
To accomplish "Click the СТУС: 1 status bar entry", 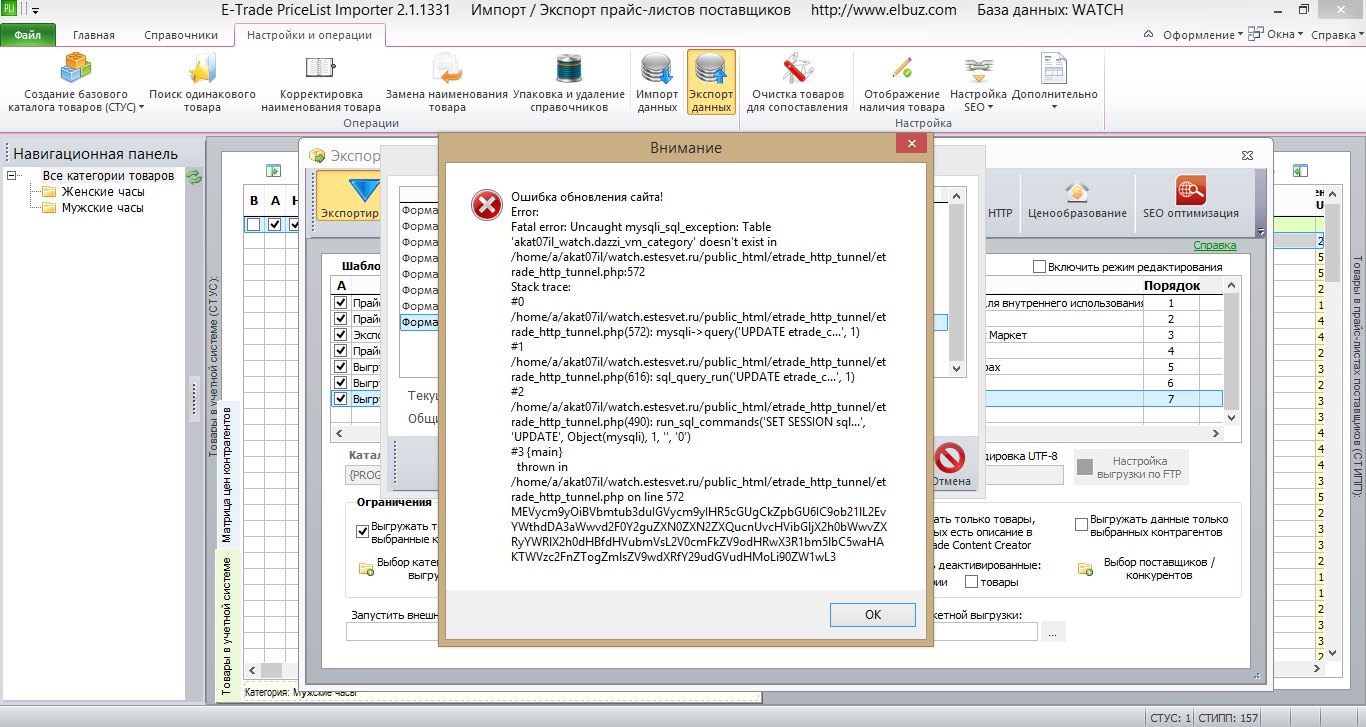I will (1171, 717).
